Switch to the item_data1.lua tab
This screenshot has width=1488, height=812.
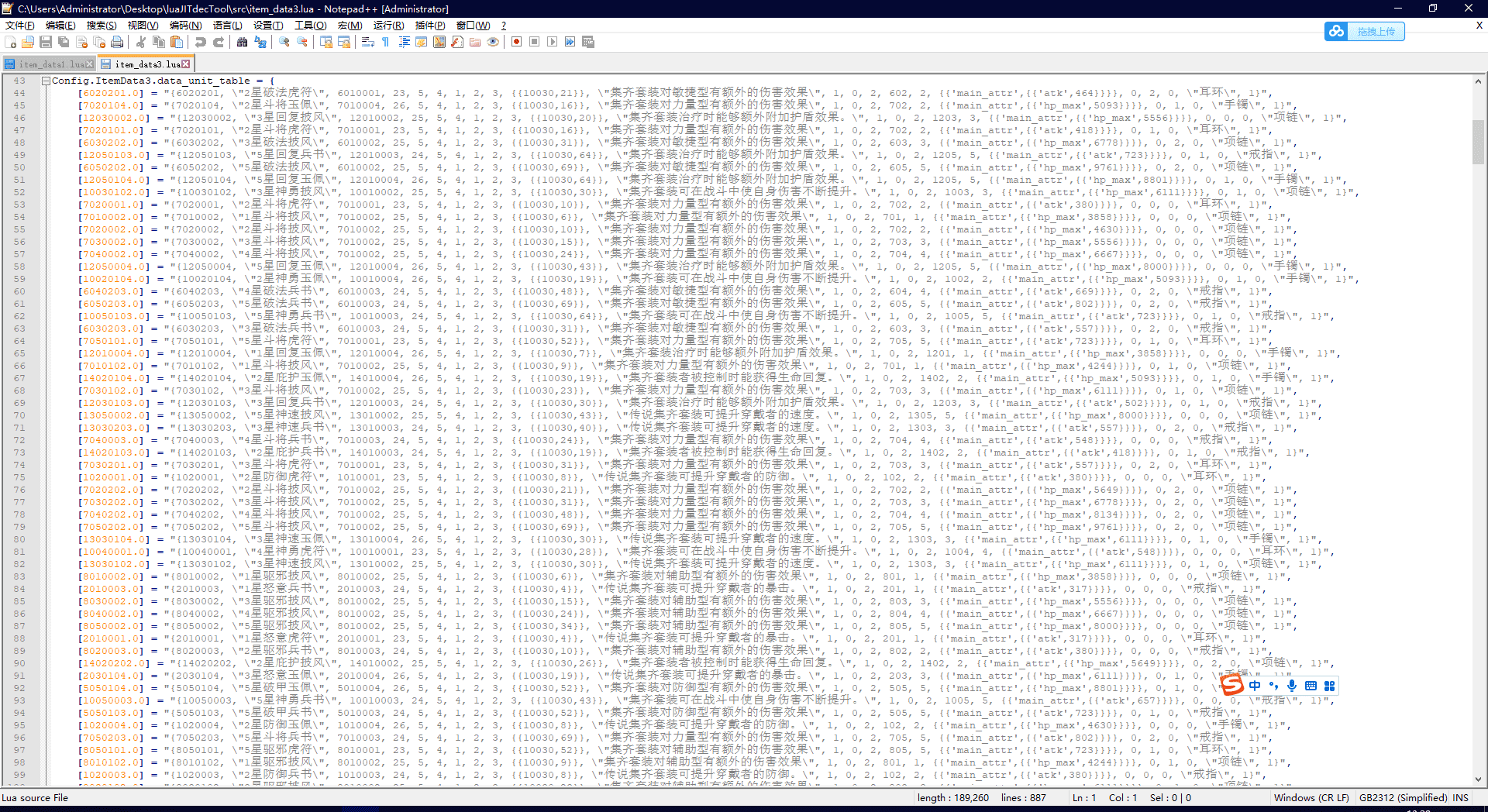pos(50,64)
